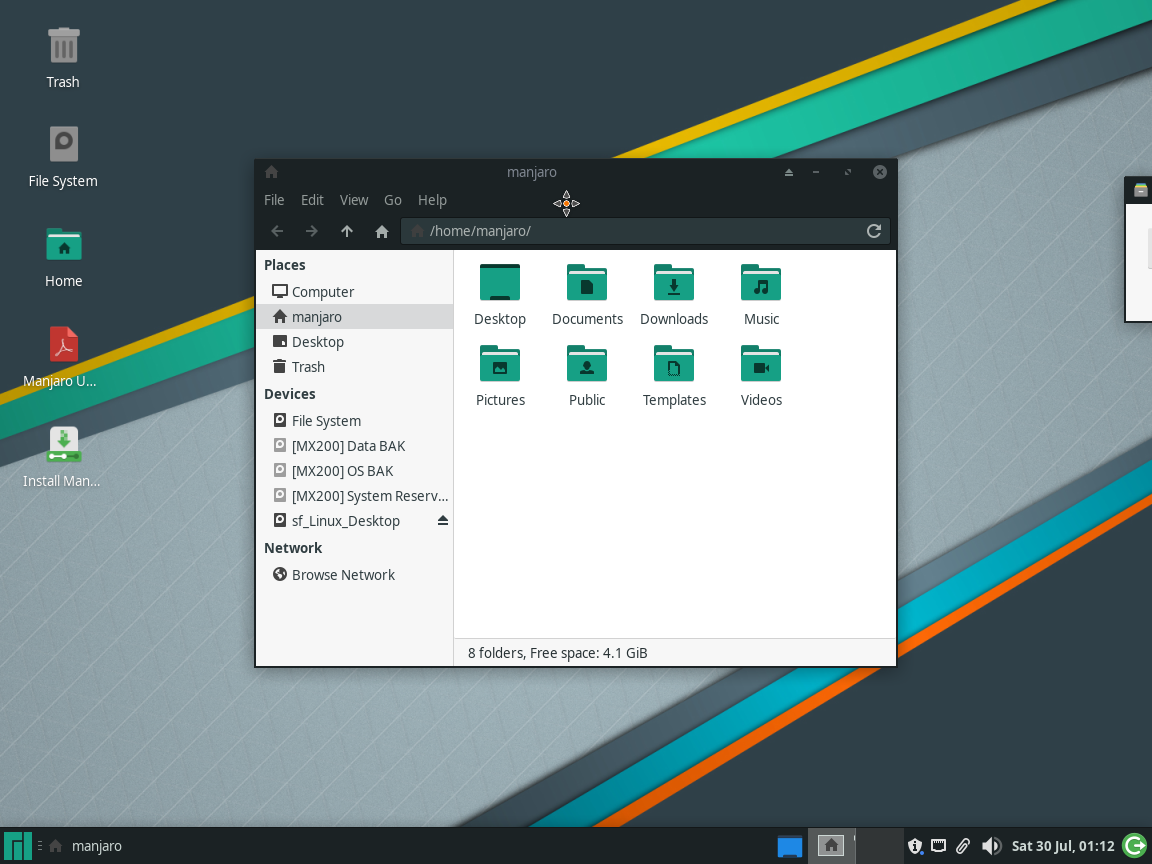Open the network connection tray icon
This screenshot has width=1152, height=864.
tap(938, 846)
